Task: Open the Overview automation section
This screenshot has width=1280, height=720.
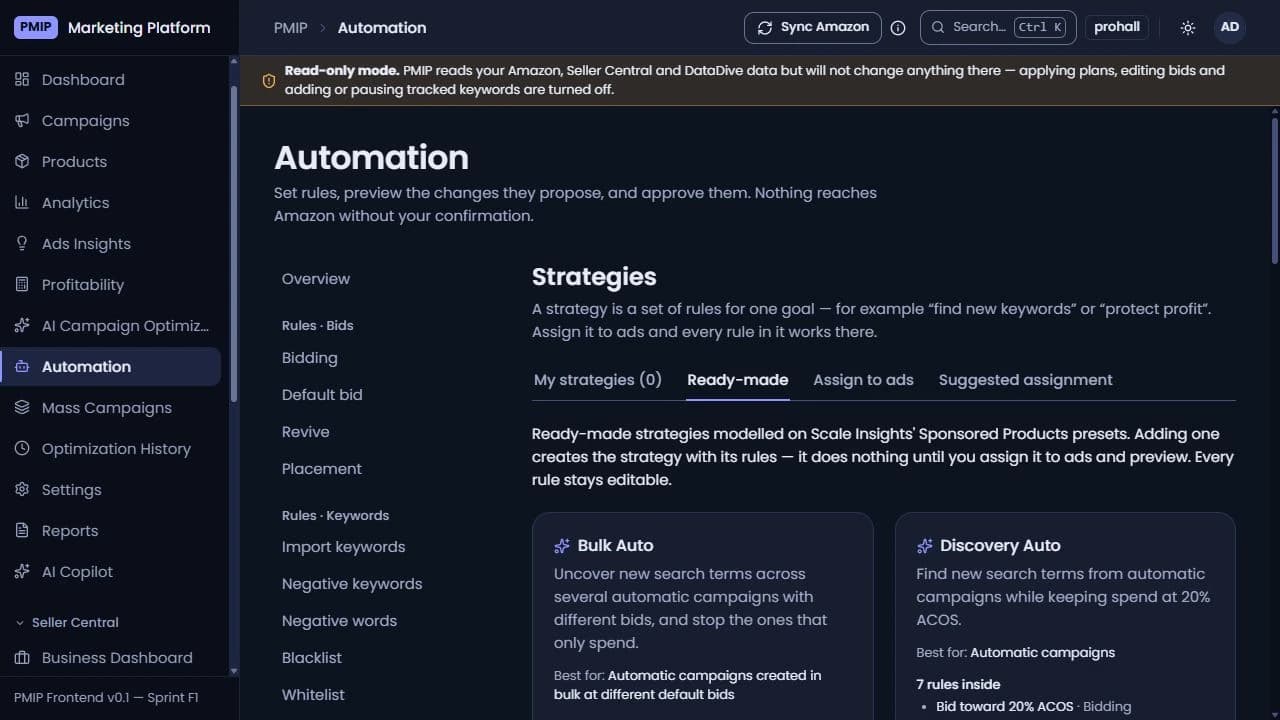Action: coord(316,279)
